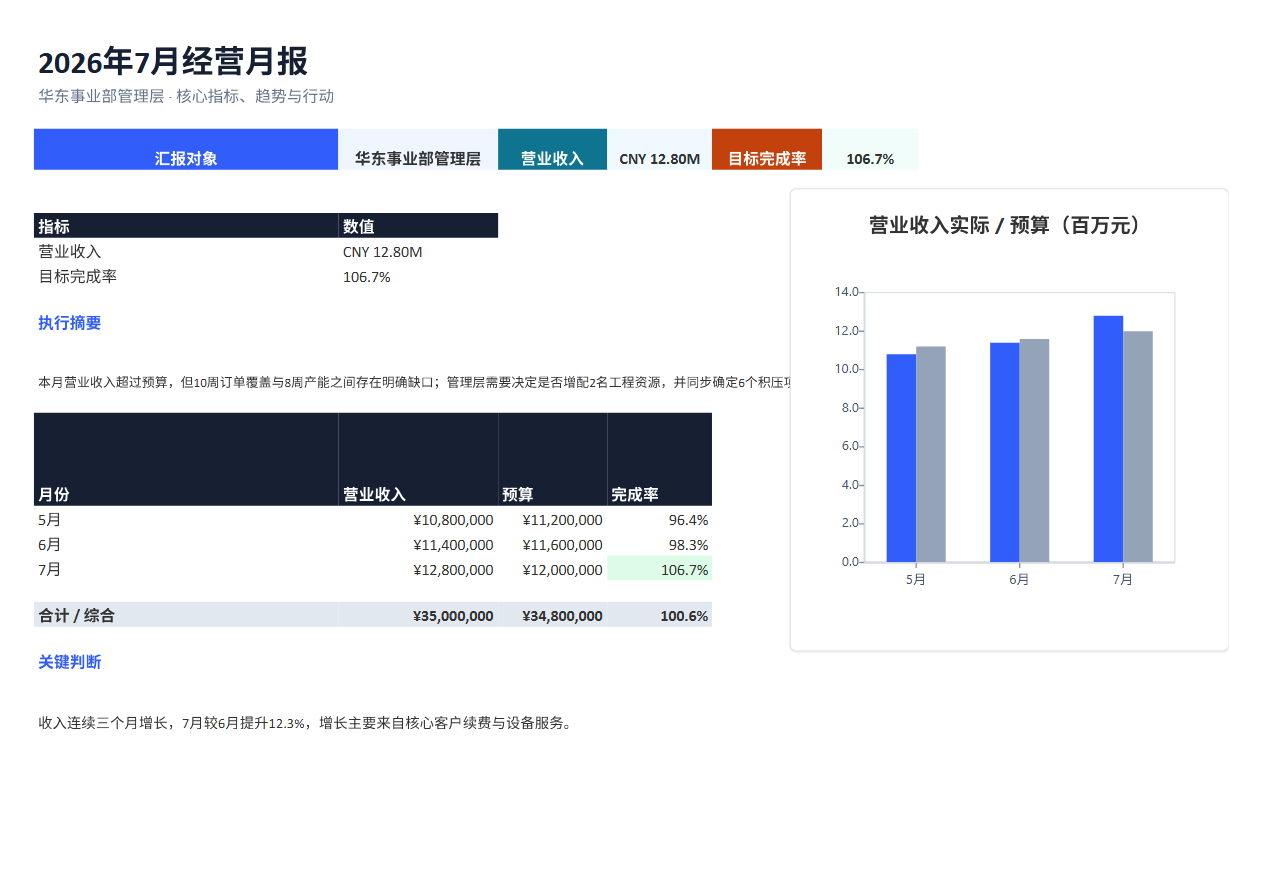Click the teal "营业收入" banner cell
The width and height of the screenshot is (1263, 893).
point(552,149)
